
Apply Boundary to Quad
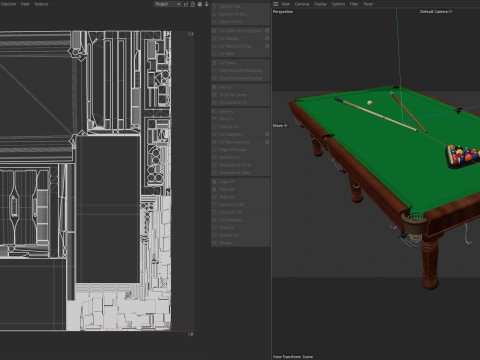240,173
